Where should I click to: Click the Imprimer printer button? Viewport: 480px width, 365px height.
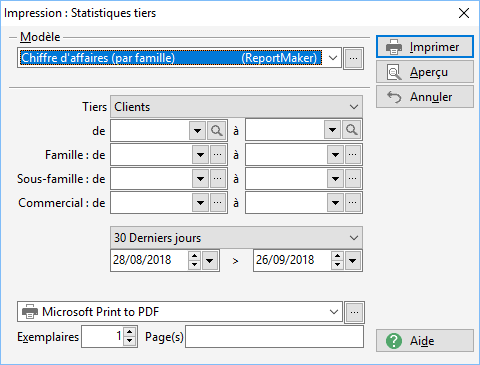tap(425, 47)
